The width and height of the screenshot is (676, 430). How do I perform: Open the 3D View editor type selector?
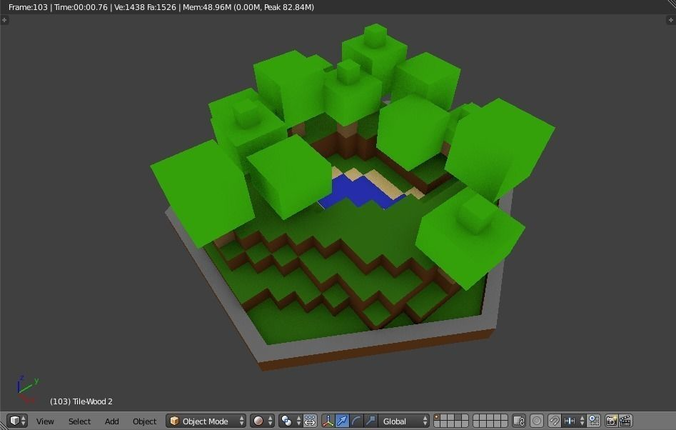coord(18,421)
